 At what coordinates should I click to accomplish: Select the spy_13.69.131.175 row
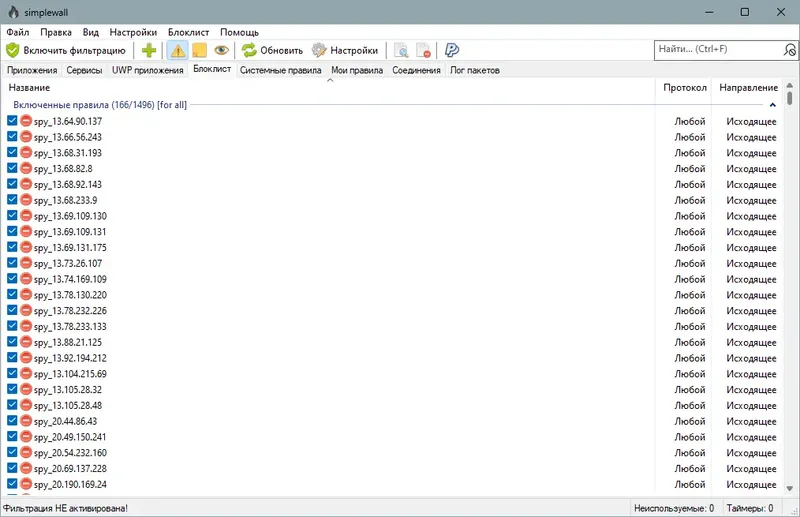click(x=392, y=248)
